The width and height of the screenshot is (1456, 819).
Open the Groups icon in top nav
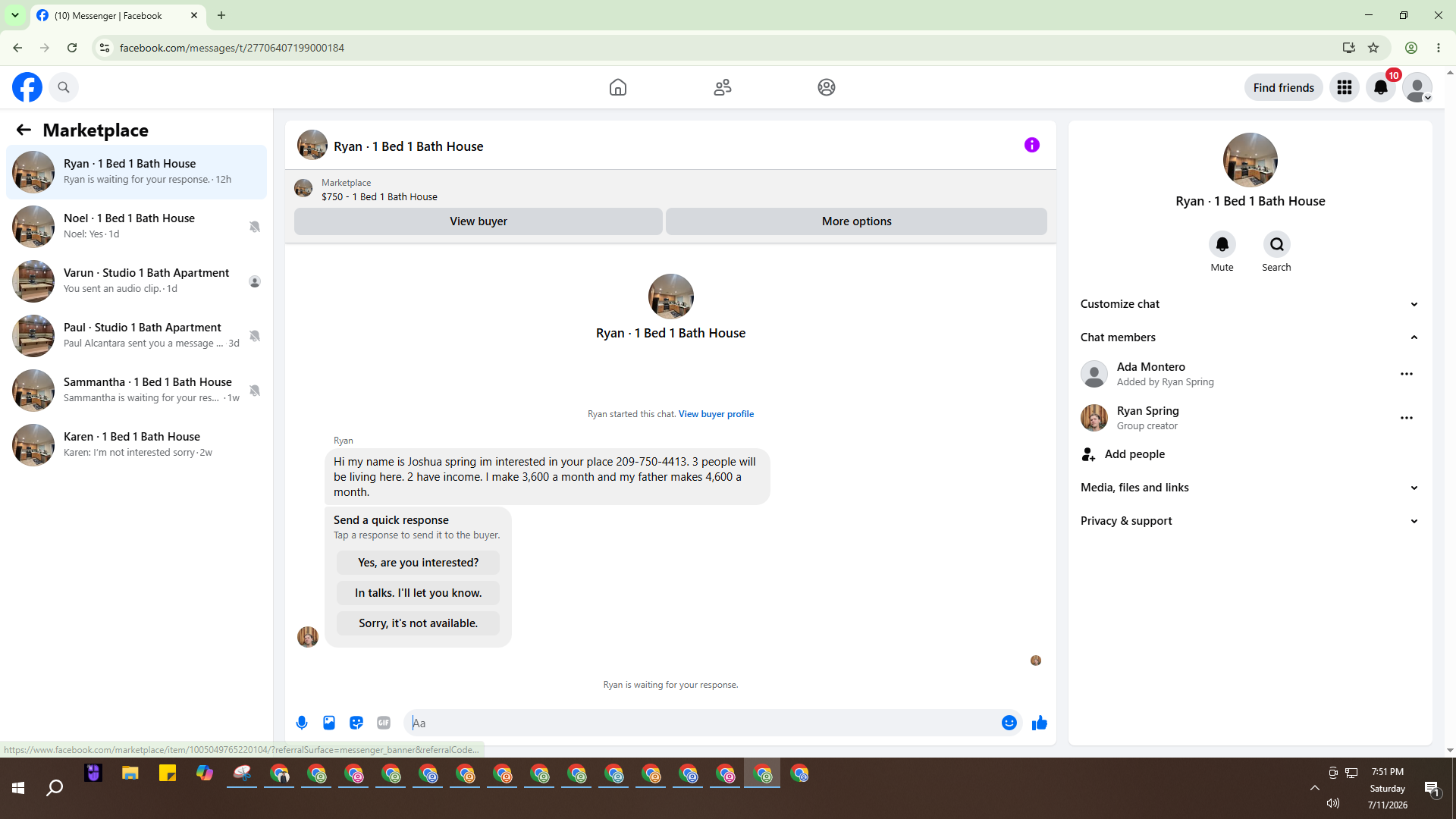point(827,87)
